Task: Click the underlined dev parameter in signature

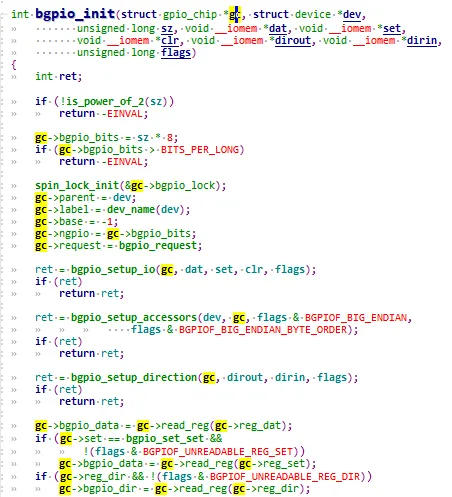Action: pos(352,15)
